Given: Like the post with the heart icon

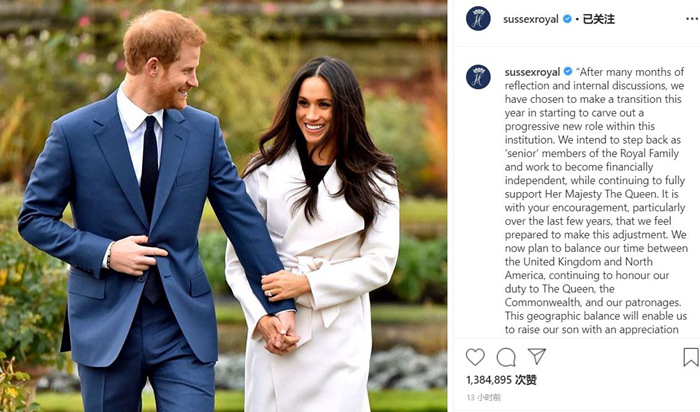Looking at the screenshot, I should tap(475, 357).
